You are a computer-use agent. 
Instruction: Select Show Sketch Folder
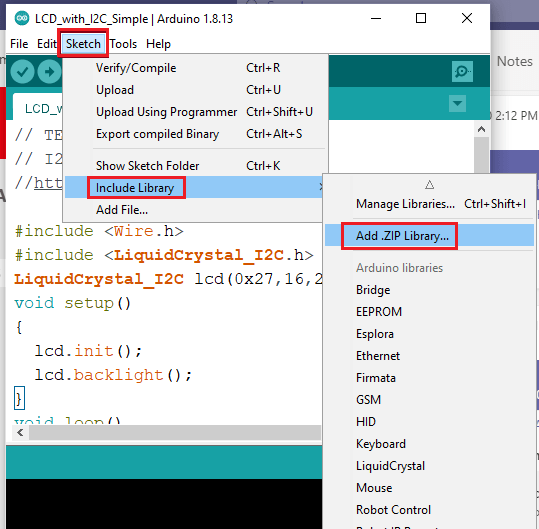pos(195,166)
